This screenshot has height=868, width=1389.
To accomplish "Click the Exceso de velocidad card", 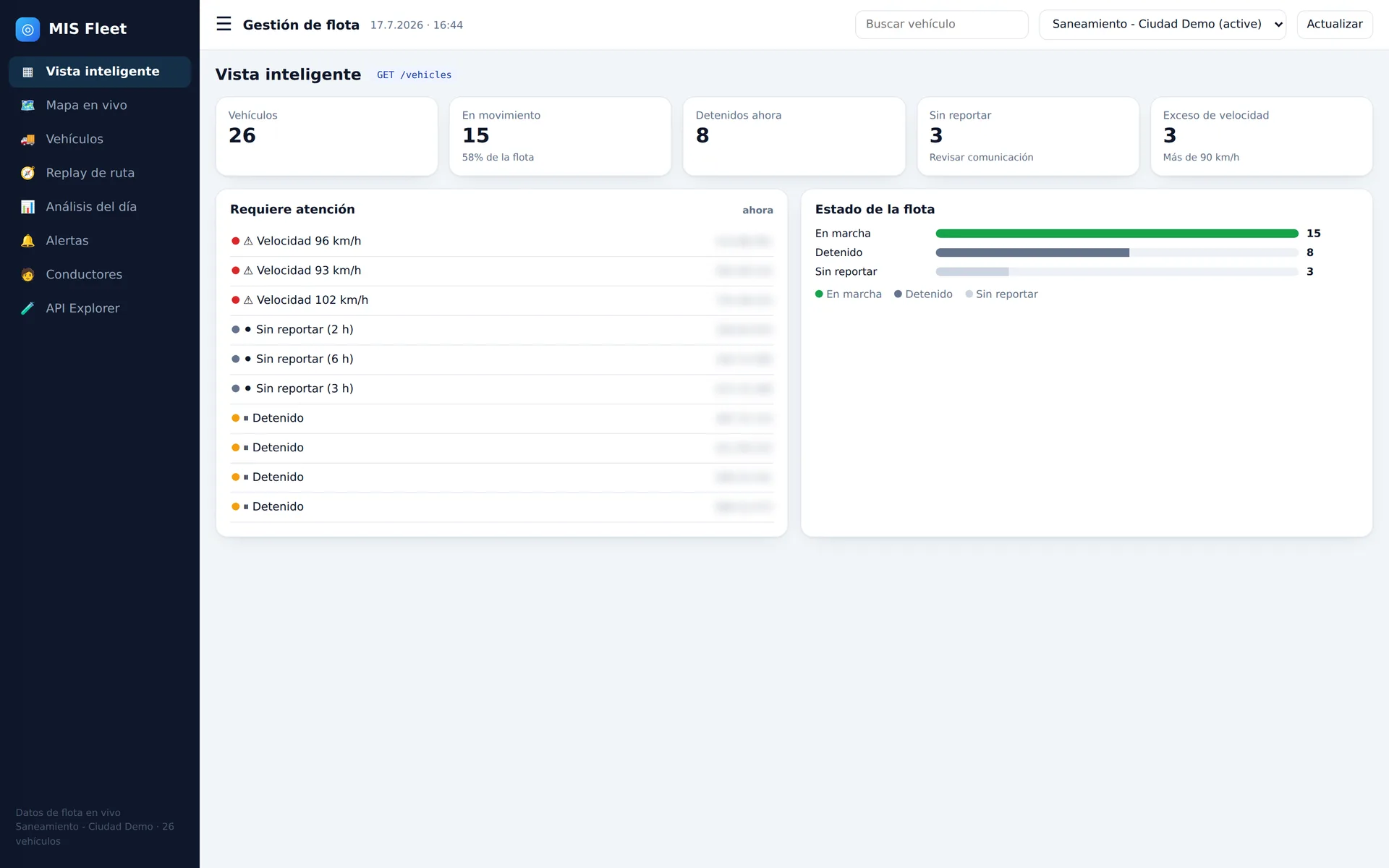I will pos(1261,136).
